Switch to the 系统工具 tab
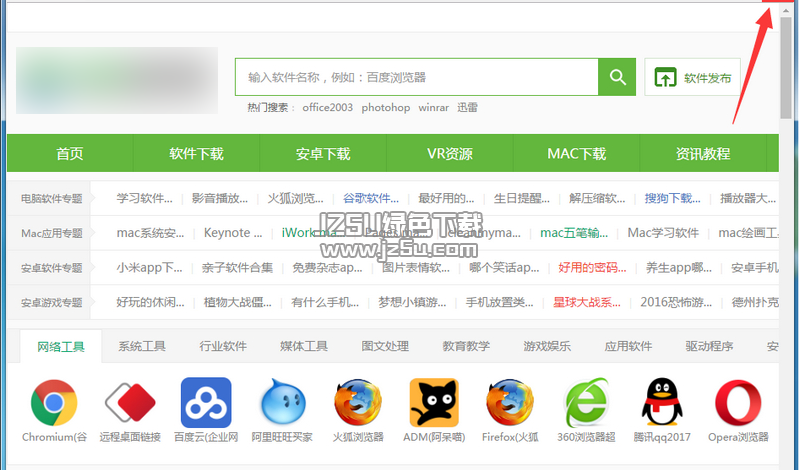This screenshot has width=799, height=470. (x=142, y=347)
